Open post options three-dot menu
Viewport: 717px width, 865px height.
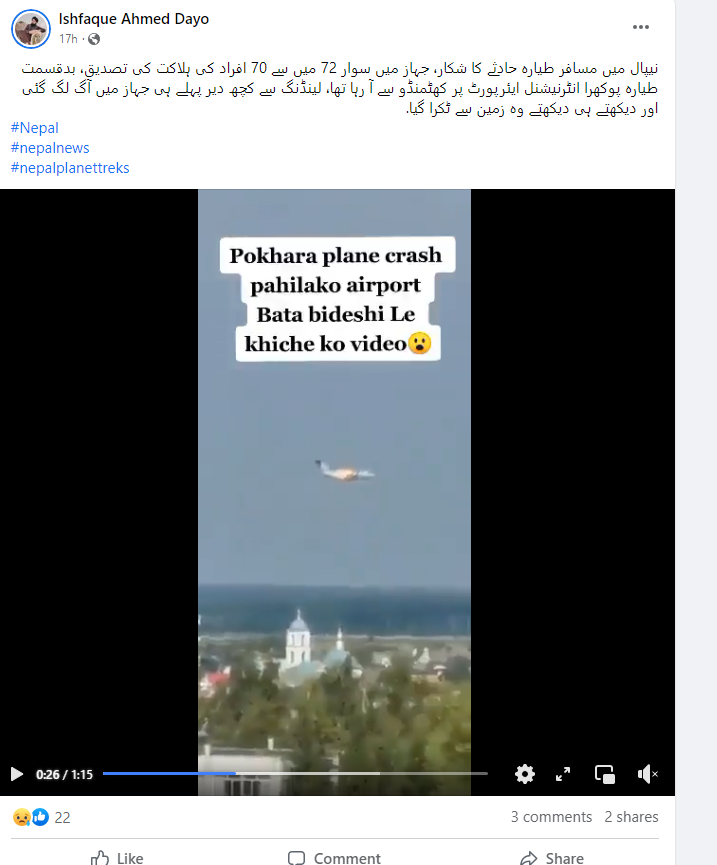(x=640, y=27)
